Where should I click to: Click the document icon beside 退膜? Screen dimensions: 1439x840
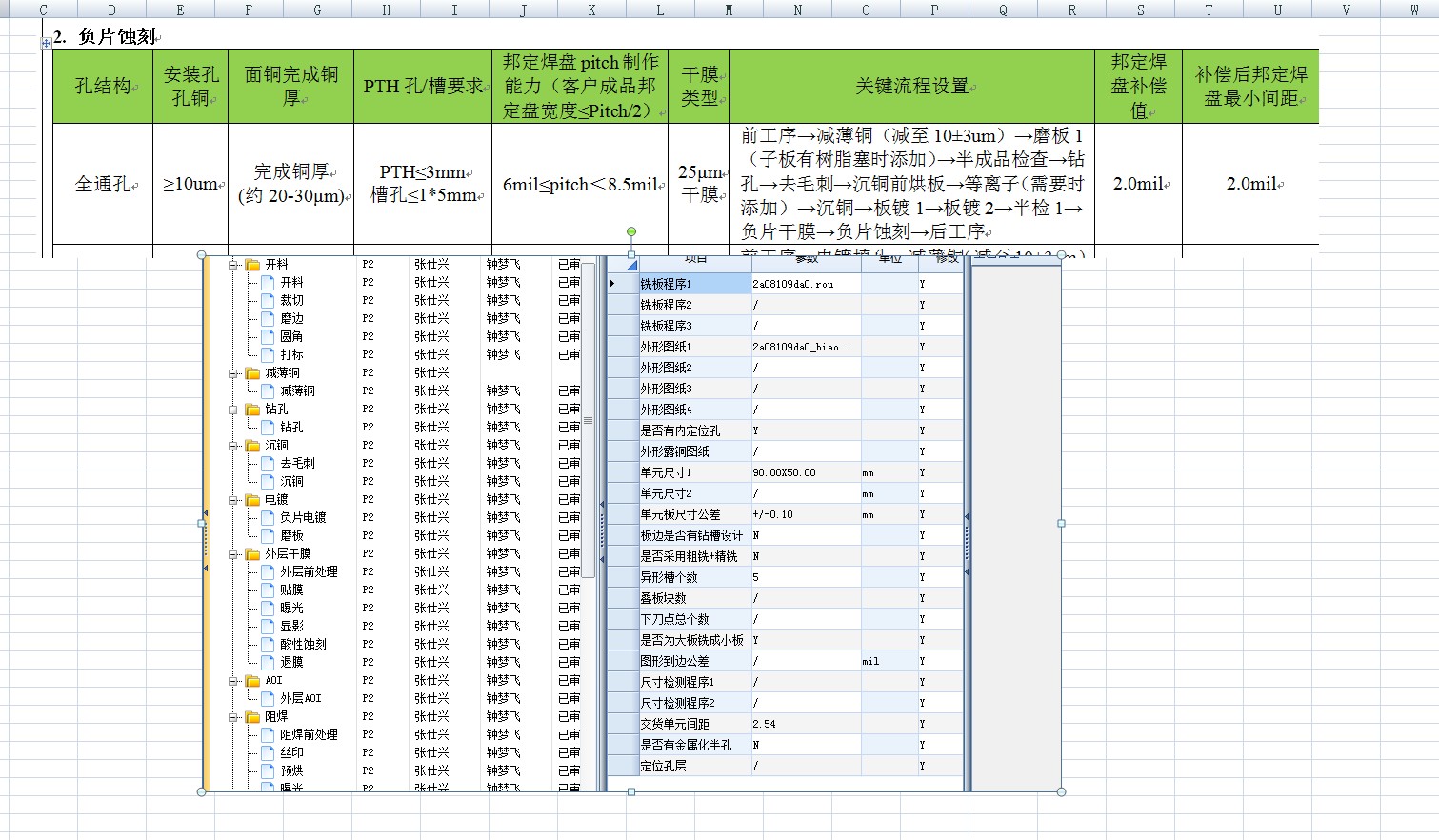(269, 663)
